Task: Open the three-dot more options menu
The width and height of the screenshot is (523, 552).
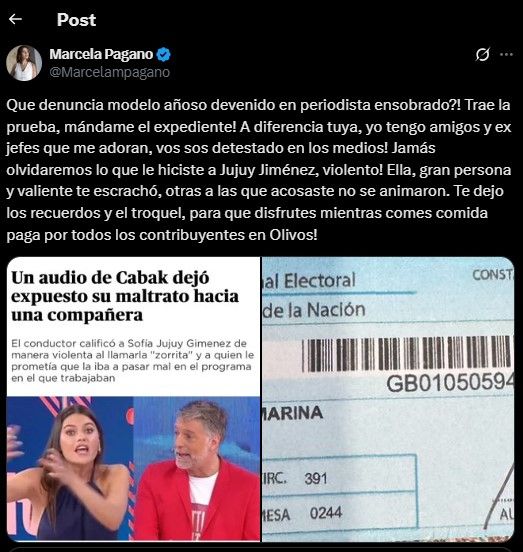Action: pyautogui.click(x=506, y=54)
